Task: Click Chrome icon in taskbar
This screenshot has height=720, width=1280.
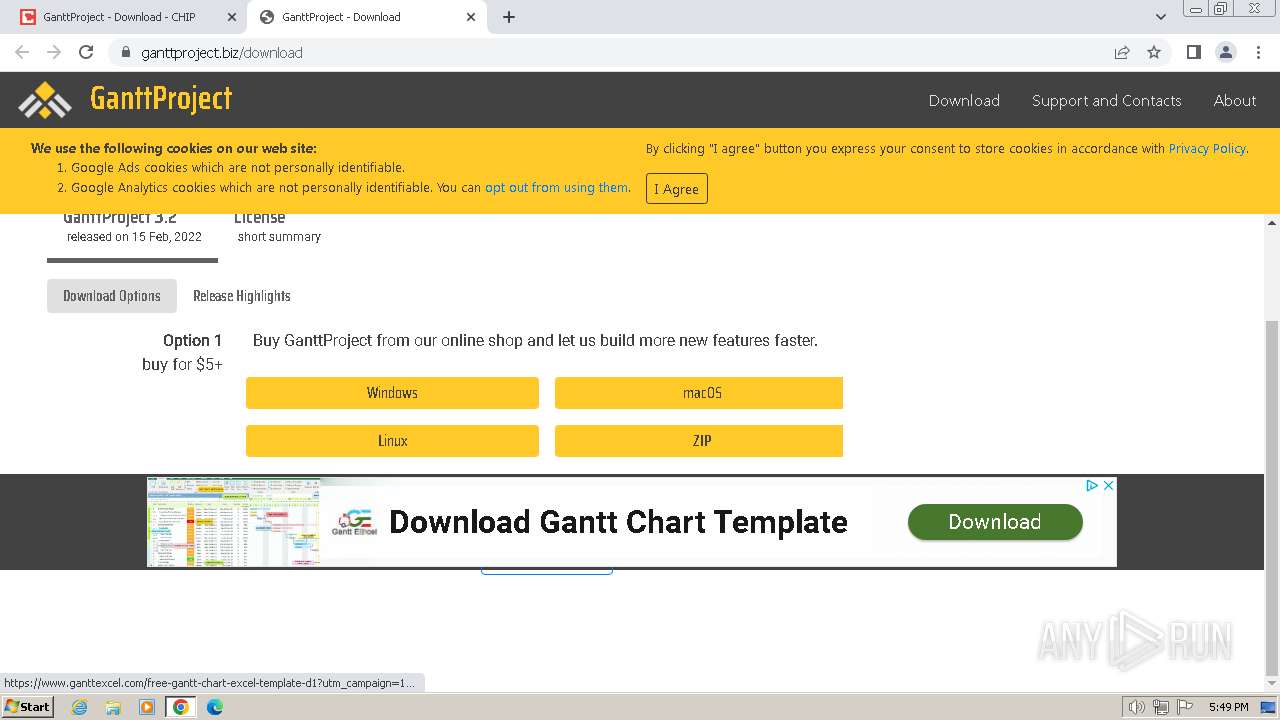Action: click(181, 707)
